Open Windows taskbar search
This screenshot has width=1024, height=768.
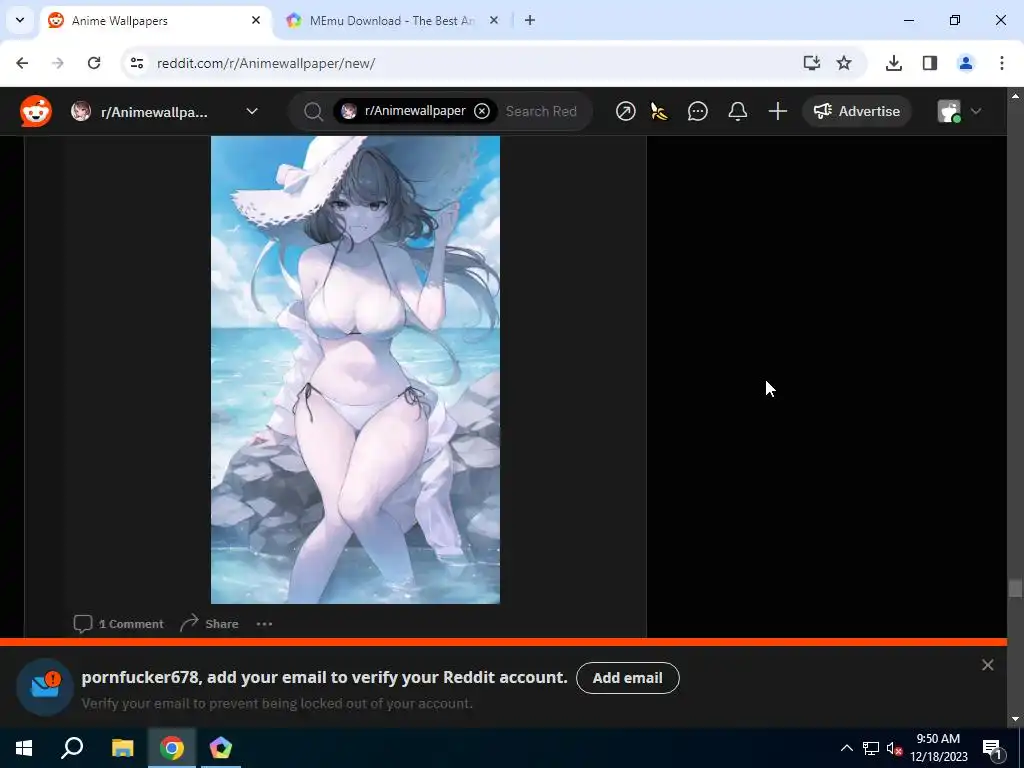point(72,748)
